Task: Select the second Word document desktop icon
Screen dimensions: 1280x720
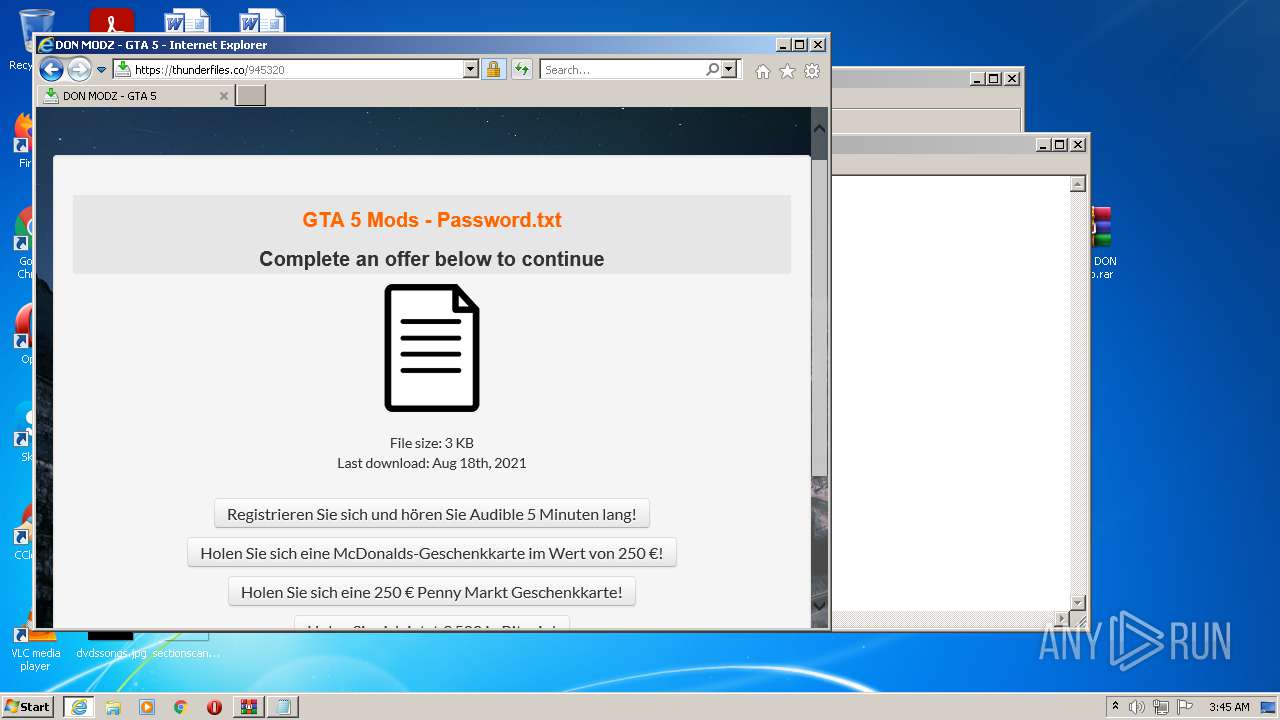Action: click(x=261, y=20)
